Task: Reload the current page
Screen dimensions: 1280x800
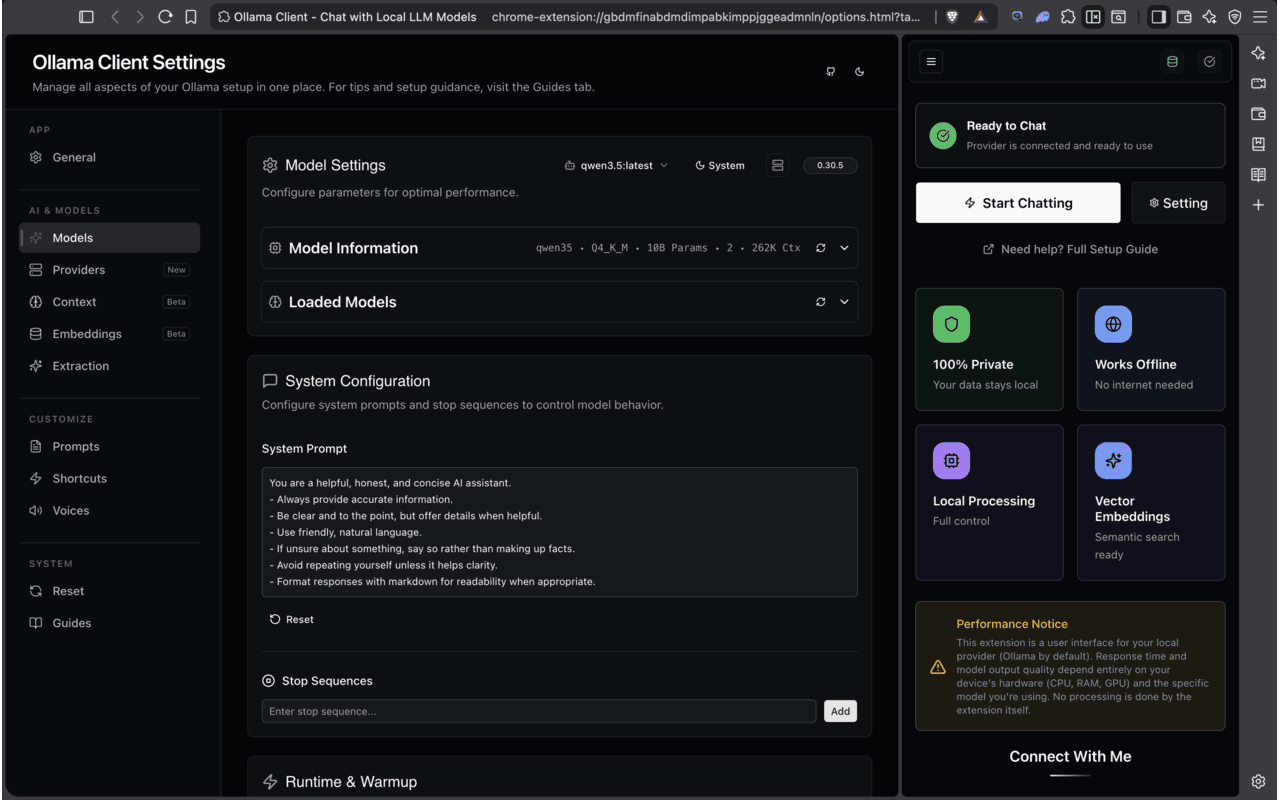Action: click(x=165, y=17)
